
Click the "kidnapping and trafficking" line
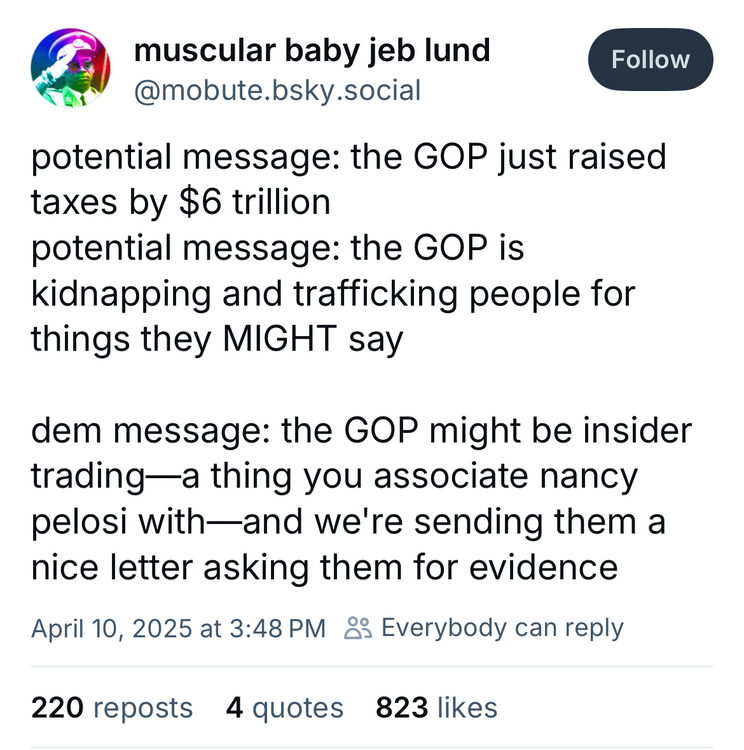[x=331, y=294]
